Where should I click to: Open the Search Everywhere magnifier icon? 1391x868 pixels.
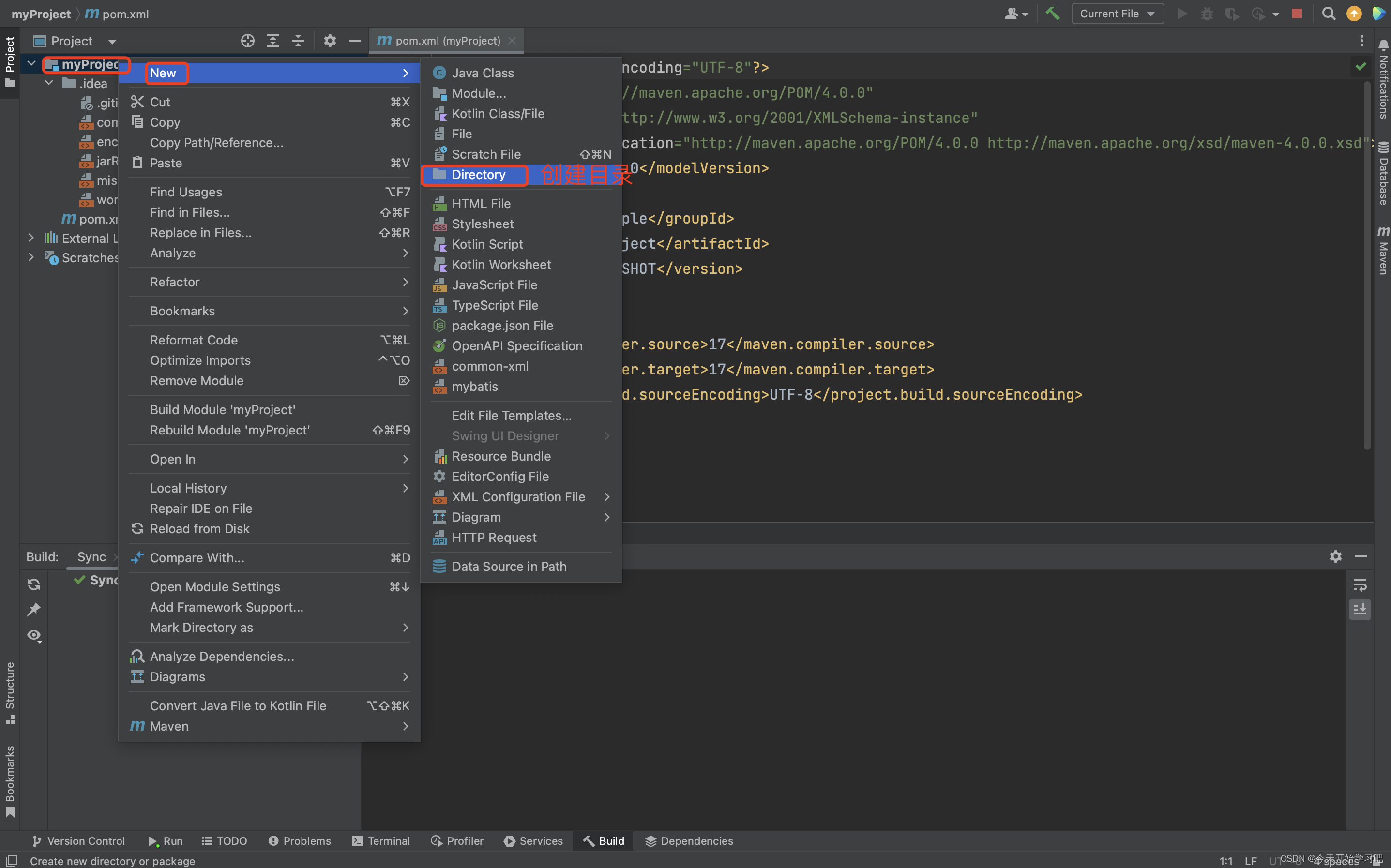pos(1329,13)
